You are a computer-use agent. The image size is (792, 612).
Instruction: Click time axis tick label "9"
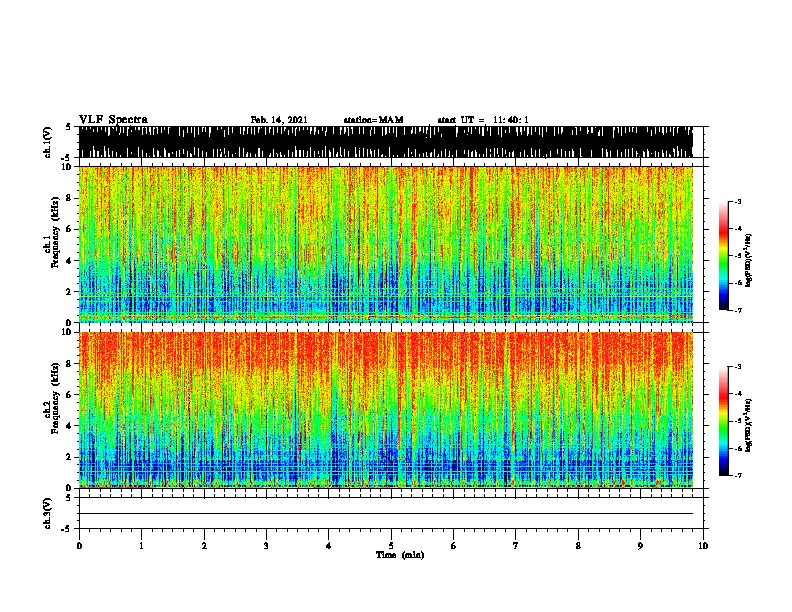point(640,546)
